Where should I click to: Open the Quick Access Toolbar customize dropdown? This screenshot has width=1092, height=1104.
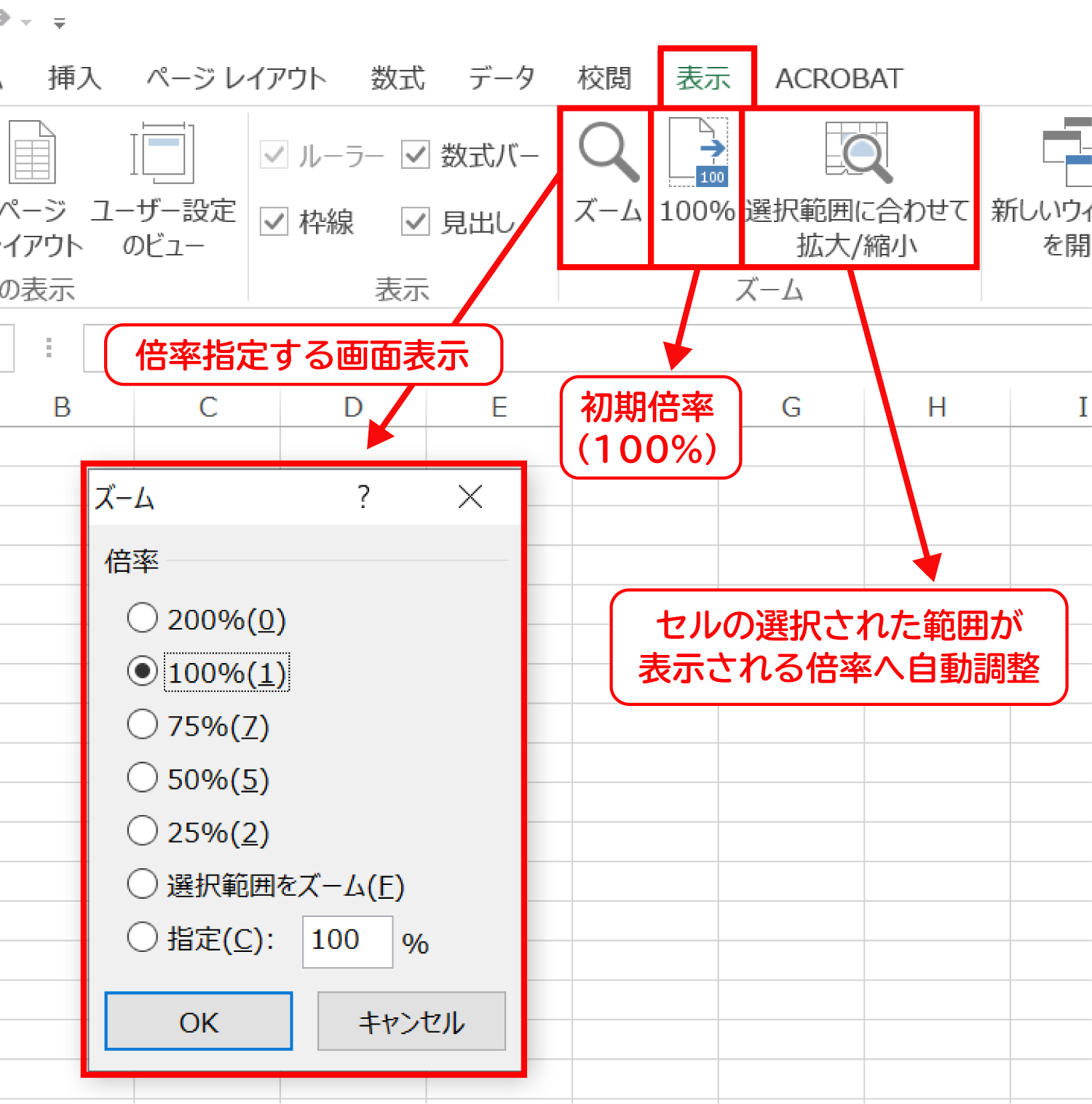coord(60,24)
